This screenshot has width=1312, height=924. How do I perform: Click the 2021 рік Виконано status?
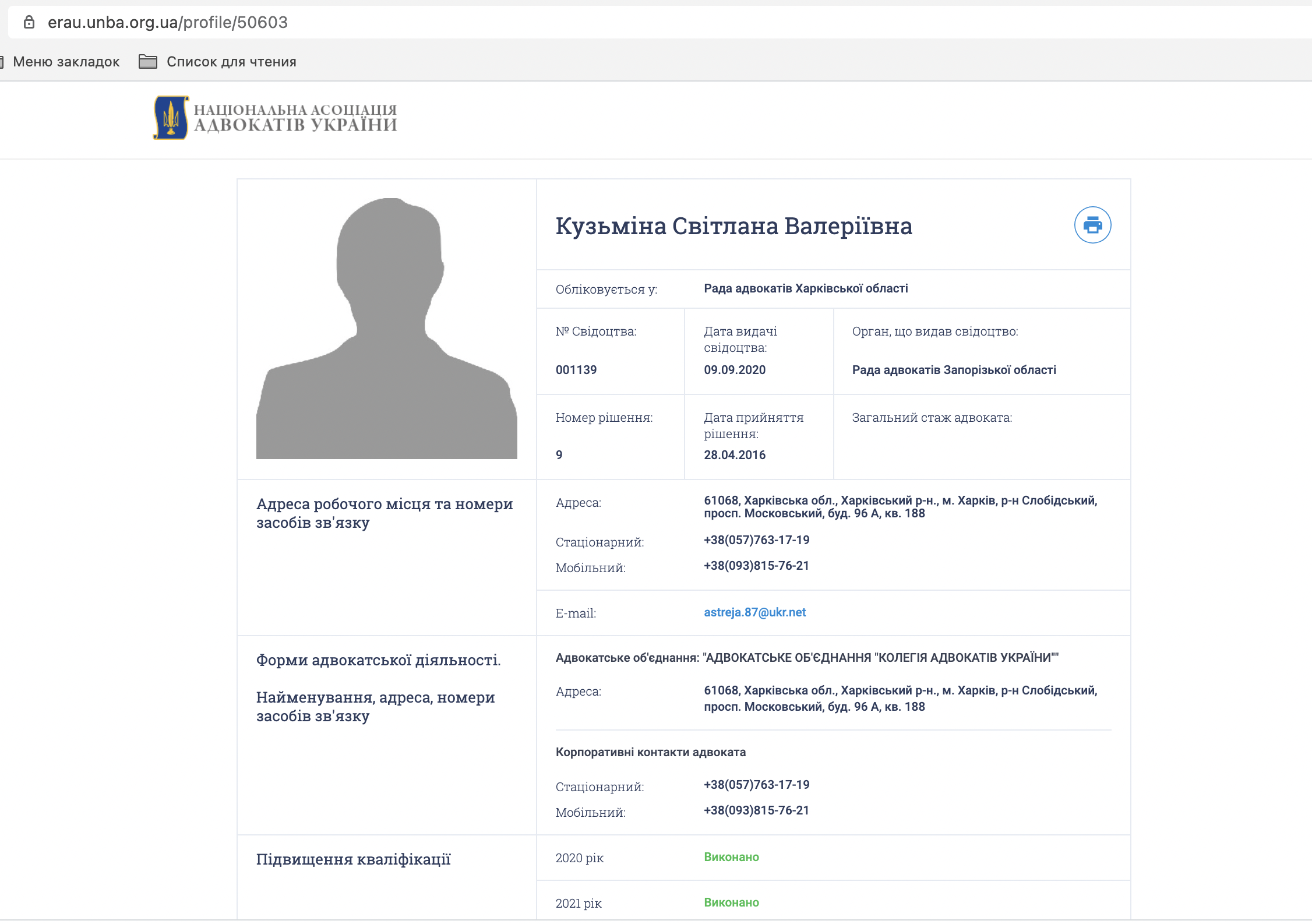coord(731,902)
